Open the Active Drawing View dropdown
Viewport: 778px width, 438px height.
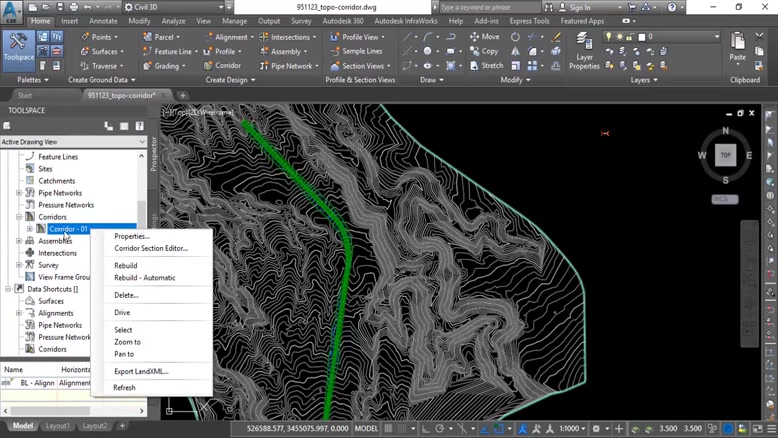point(73,142)
